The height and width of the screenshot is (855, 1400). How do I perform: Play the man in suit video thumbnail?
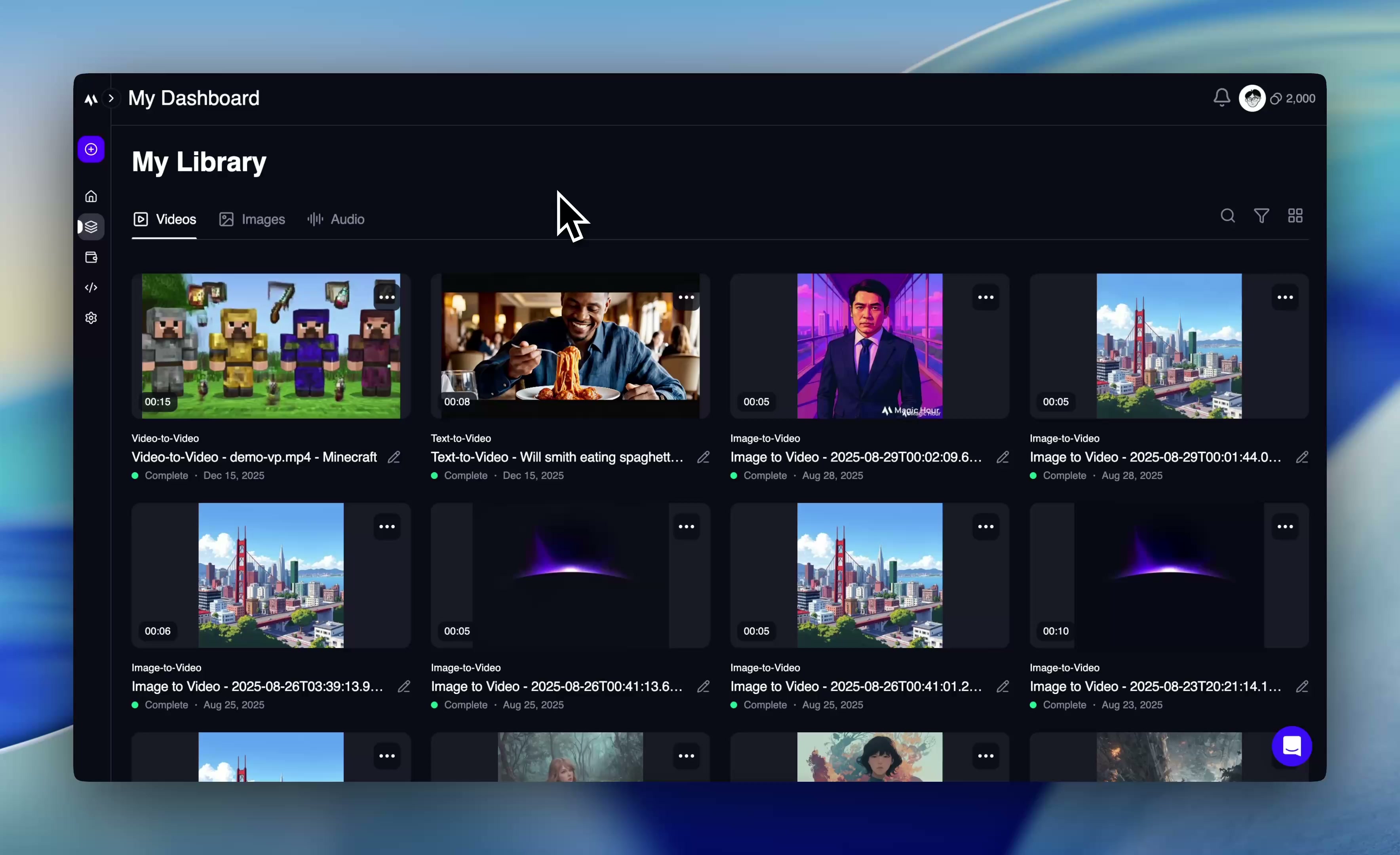point(869,346)
